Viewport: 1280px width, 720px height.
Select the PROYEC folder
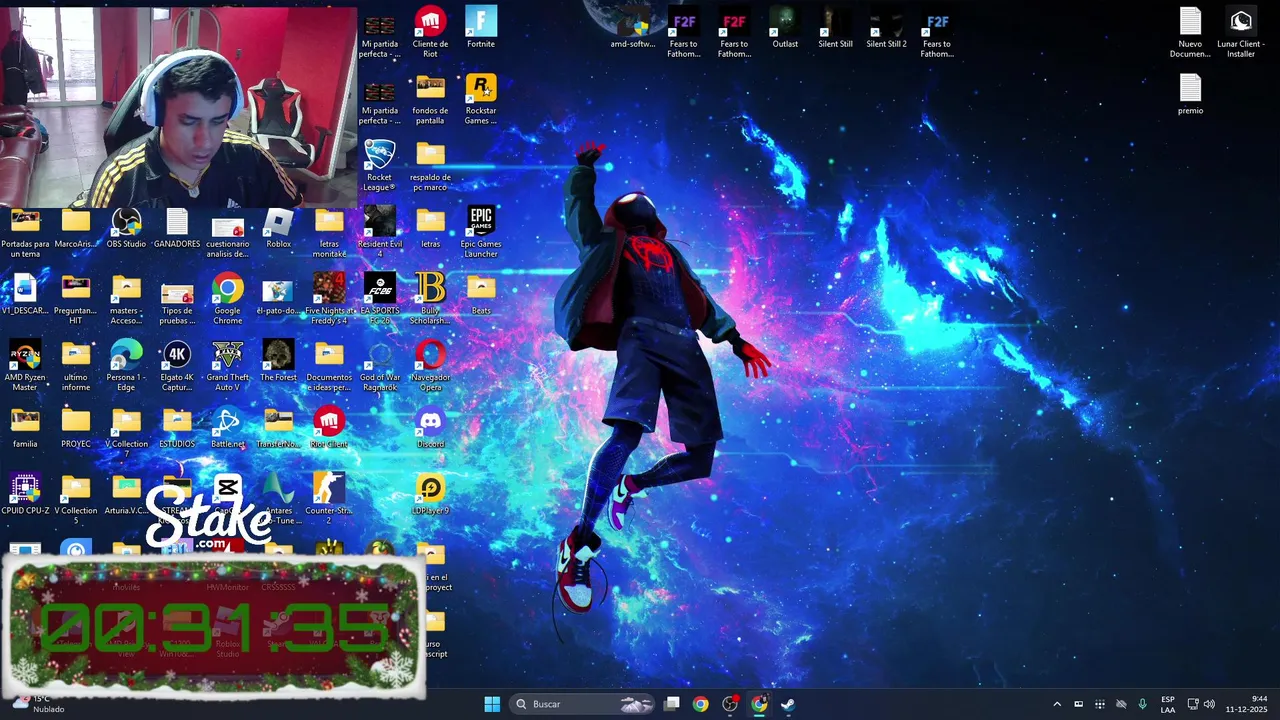point(76,428)
